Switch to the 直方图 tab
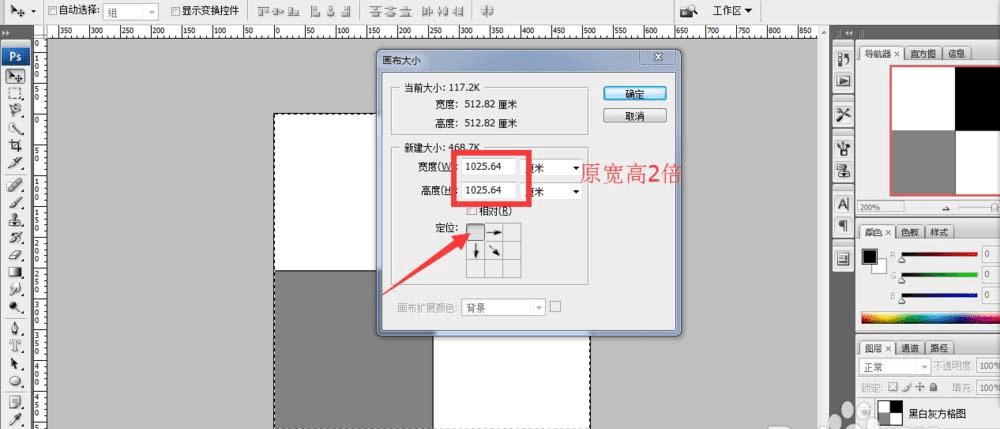The image size is (1000, 429). coord(923,54)
